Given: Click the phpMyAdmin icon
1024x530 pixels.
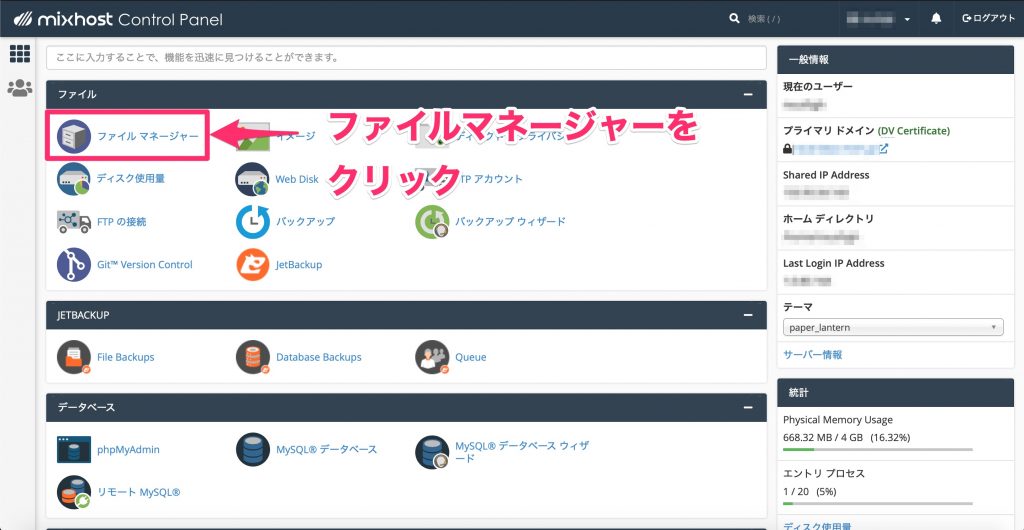Looking at the screenshot, I should 74,450.
